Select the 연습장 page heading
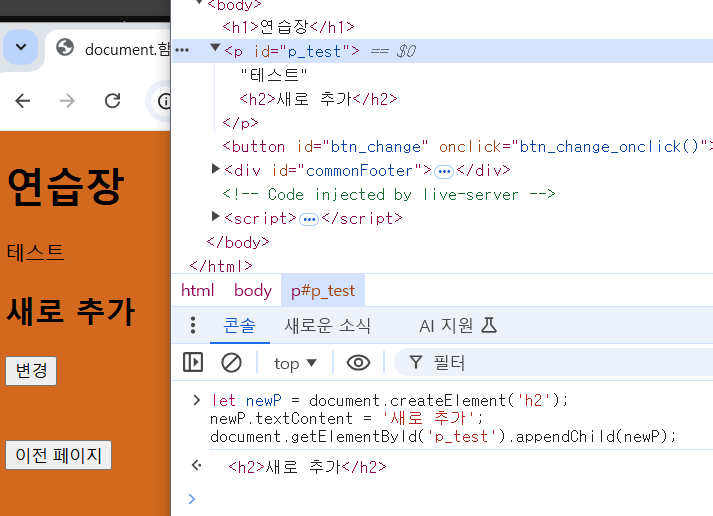713x516 pixels. 65,186
